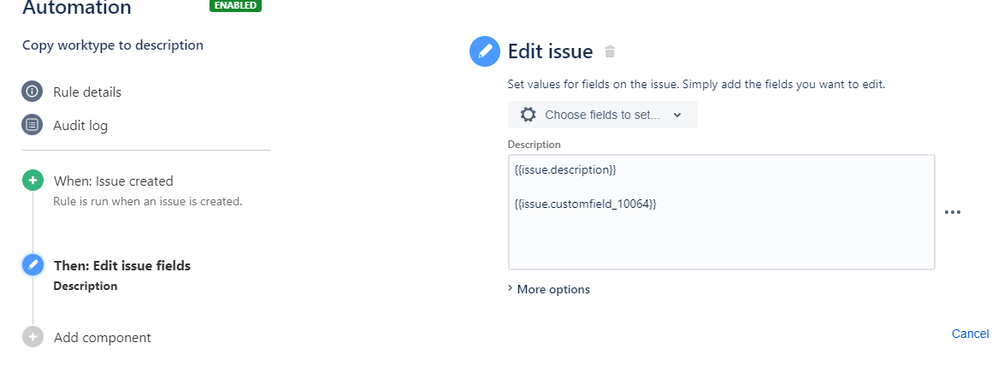Click the large Edit issue pencil icon
Screen dimensions: 998x385
[485, 52]
